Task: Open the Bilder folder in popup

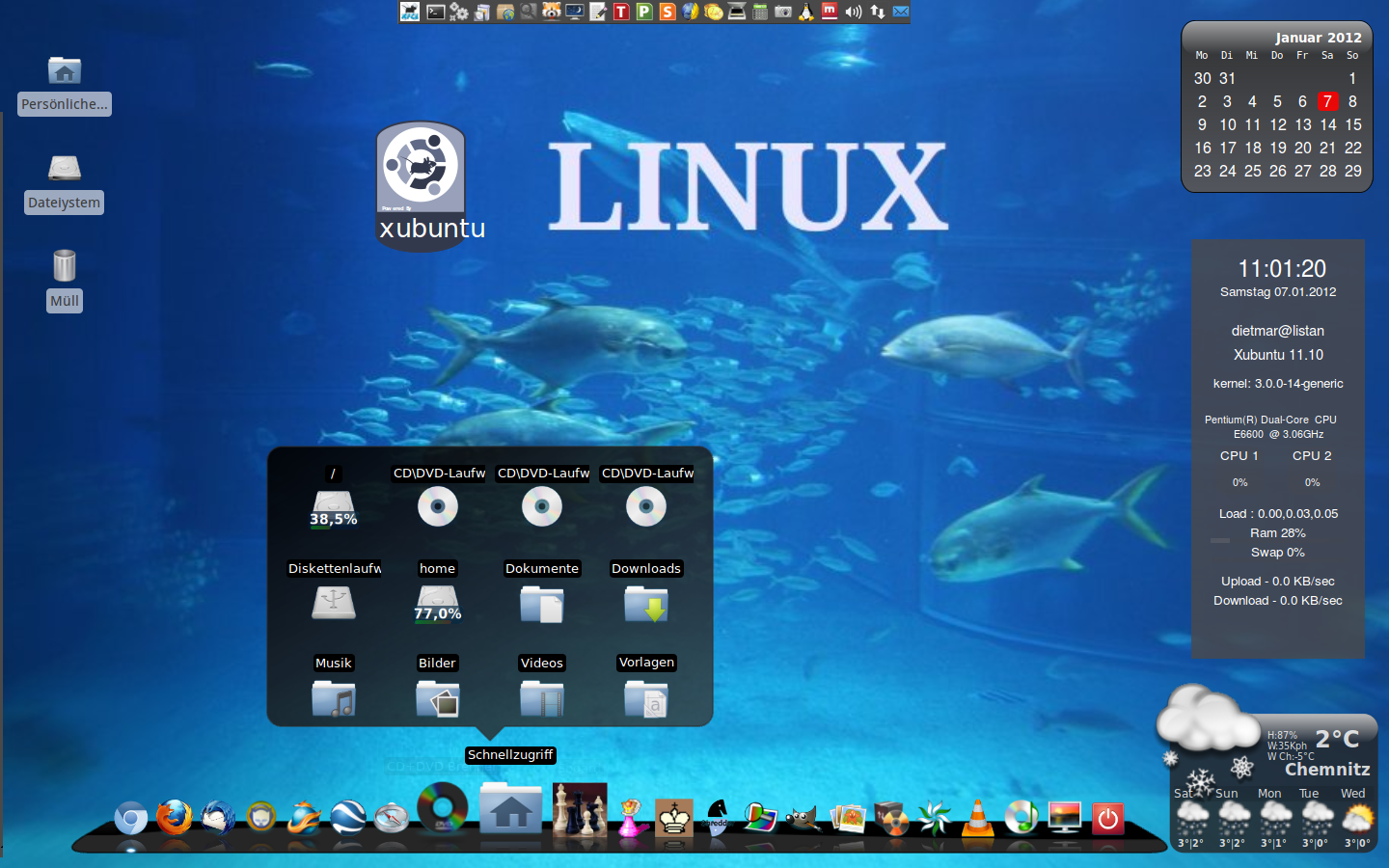Action: [x=437, y=698]
